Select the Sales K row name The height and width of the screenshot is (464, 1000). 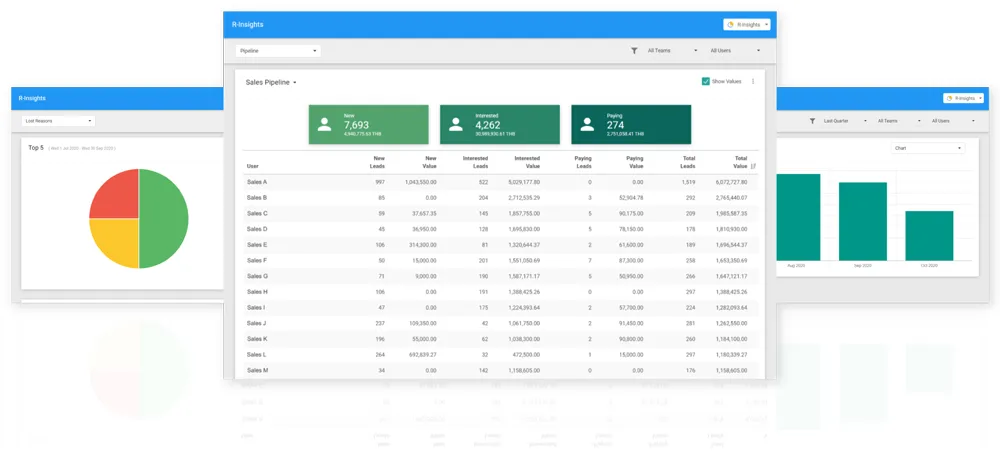coord(257,339)
